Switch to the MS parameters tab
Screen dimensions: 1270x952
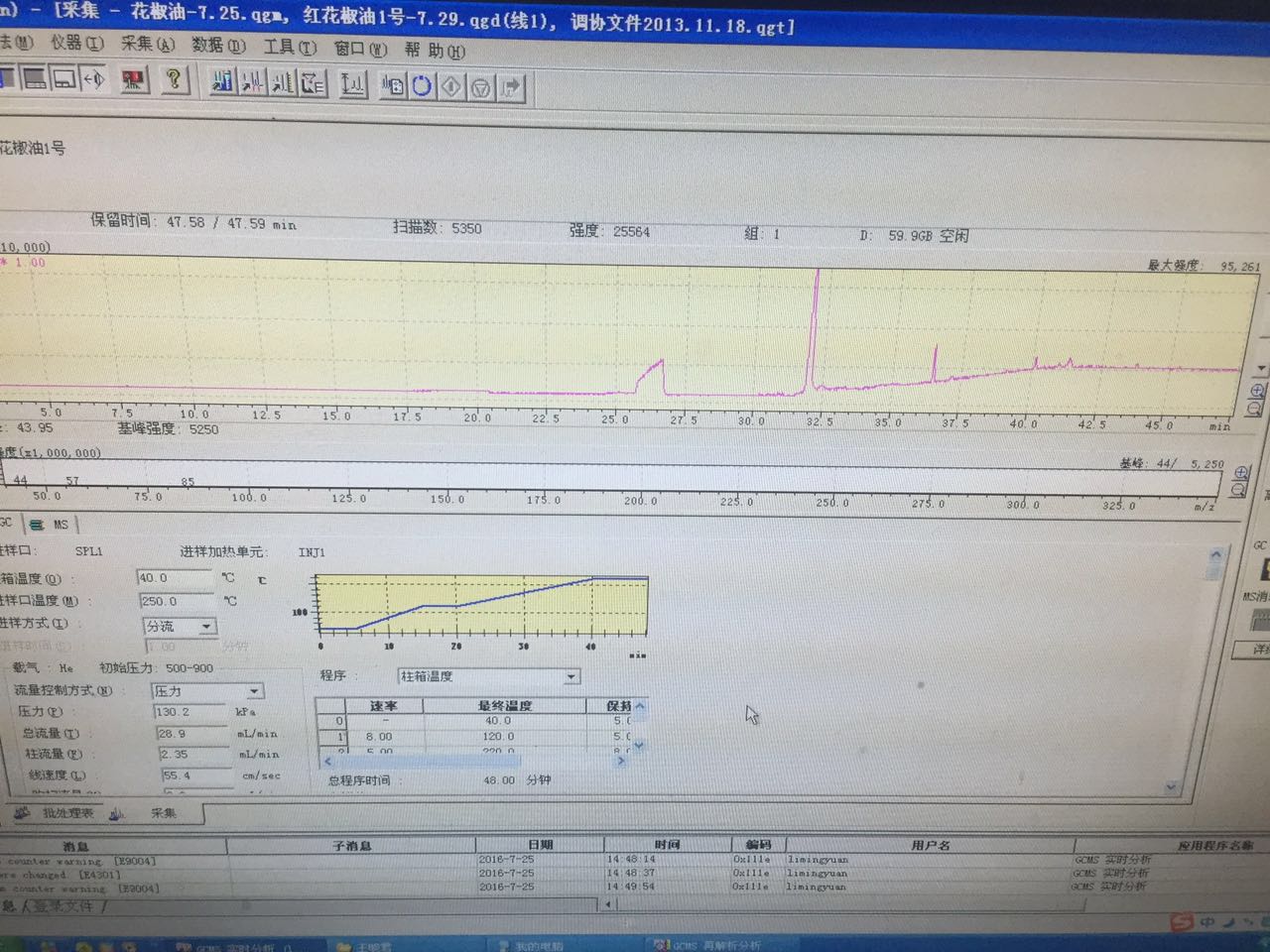[51, 525]
